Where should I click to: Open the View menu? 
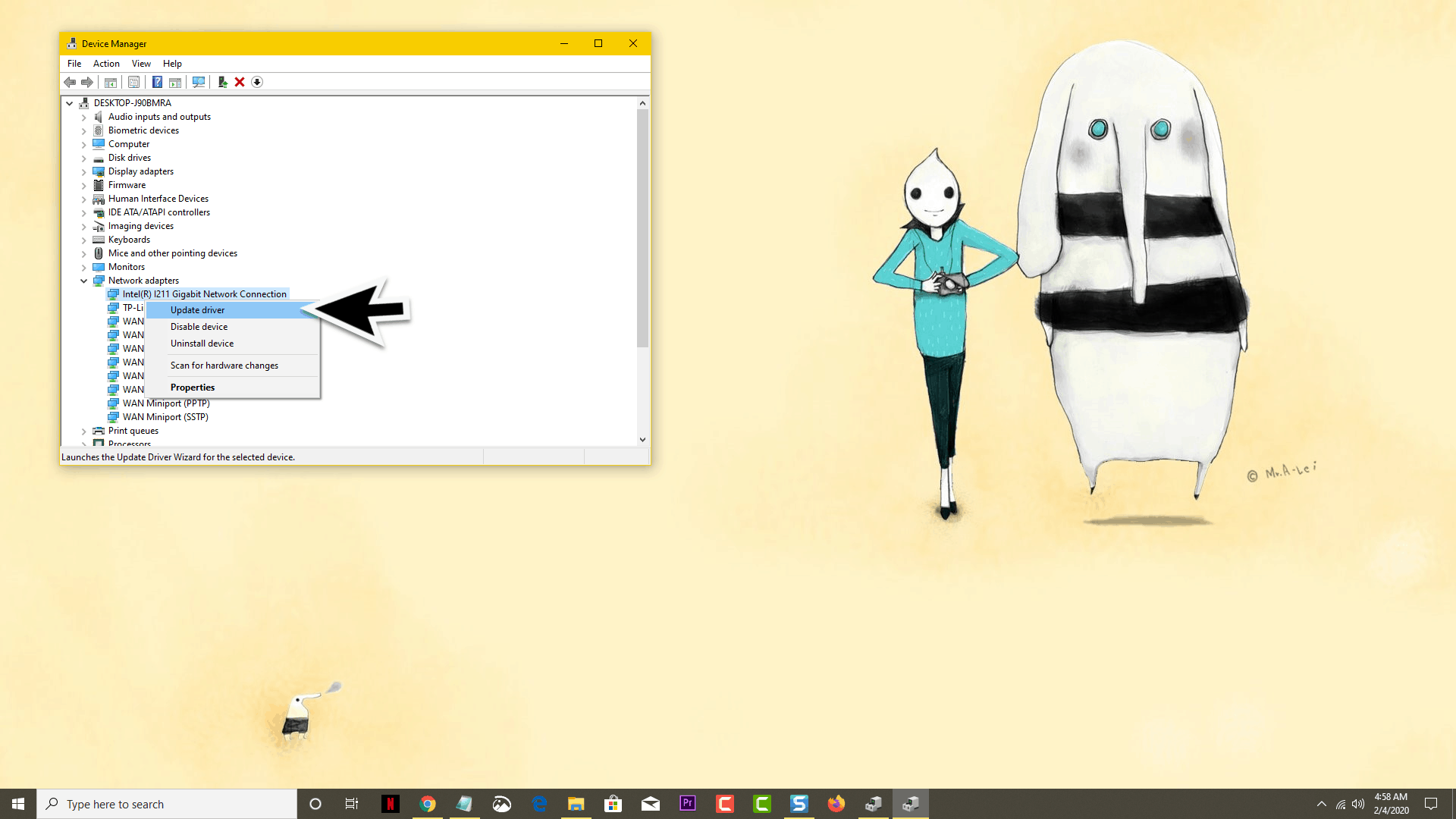pyautogui.click(x=141, y=64)
